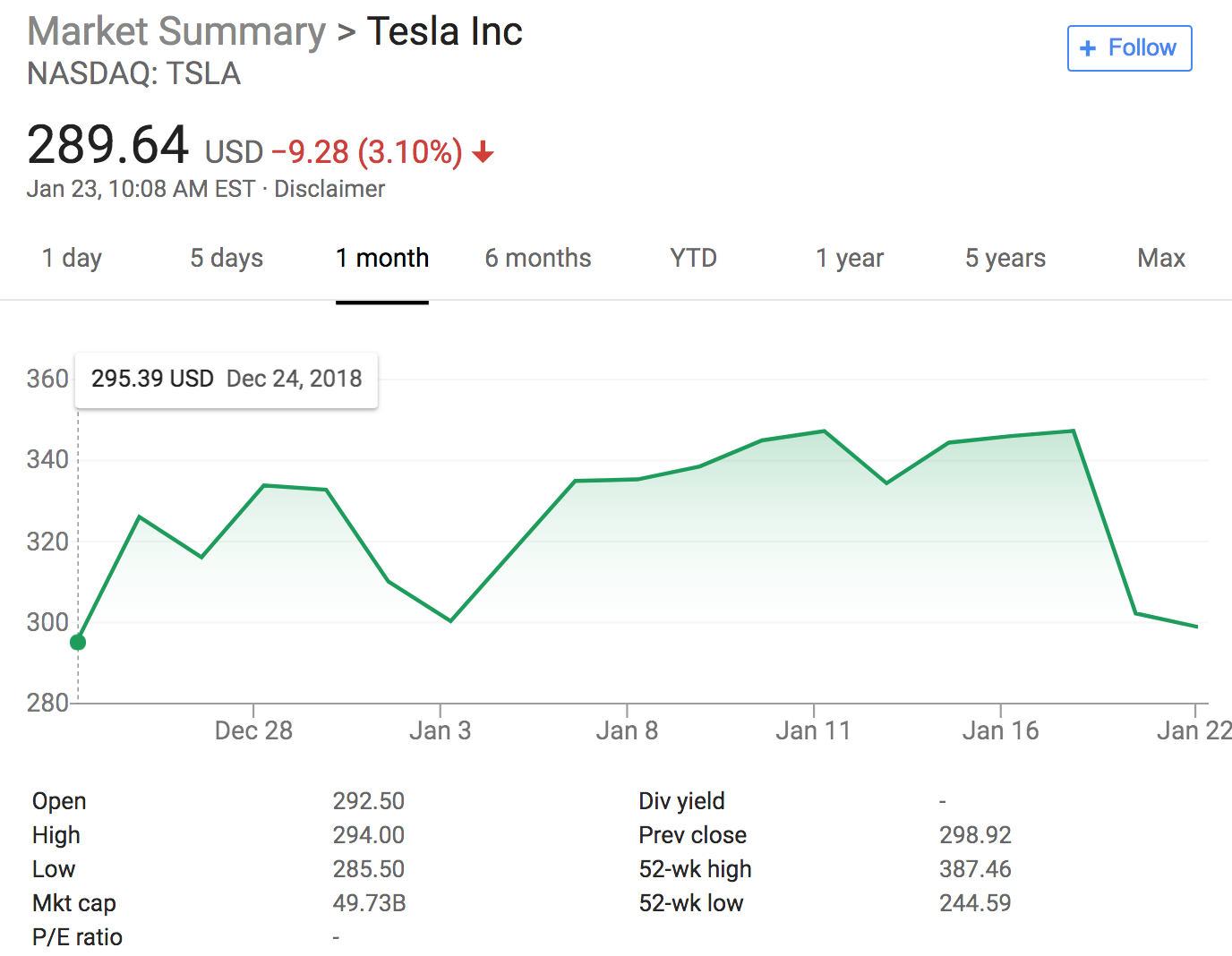Select the Max range tab
The image size is (1232, 956).
point(1161,259)
